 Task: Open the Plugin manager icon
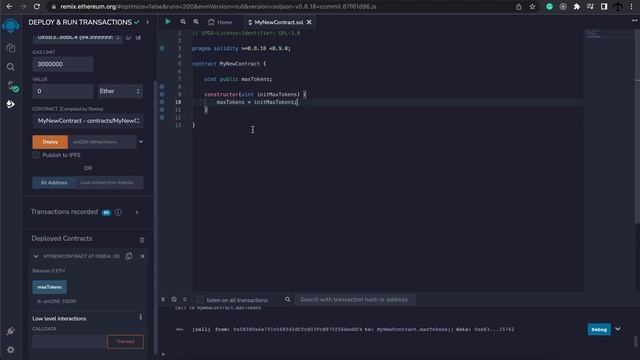pyautogui.click(x=11, y=331)
